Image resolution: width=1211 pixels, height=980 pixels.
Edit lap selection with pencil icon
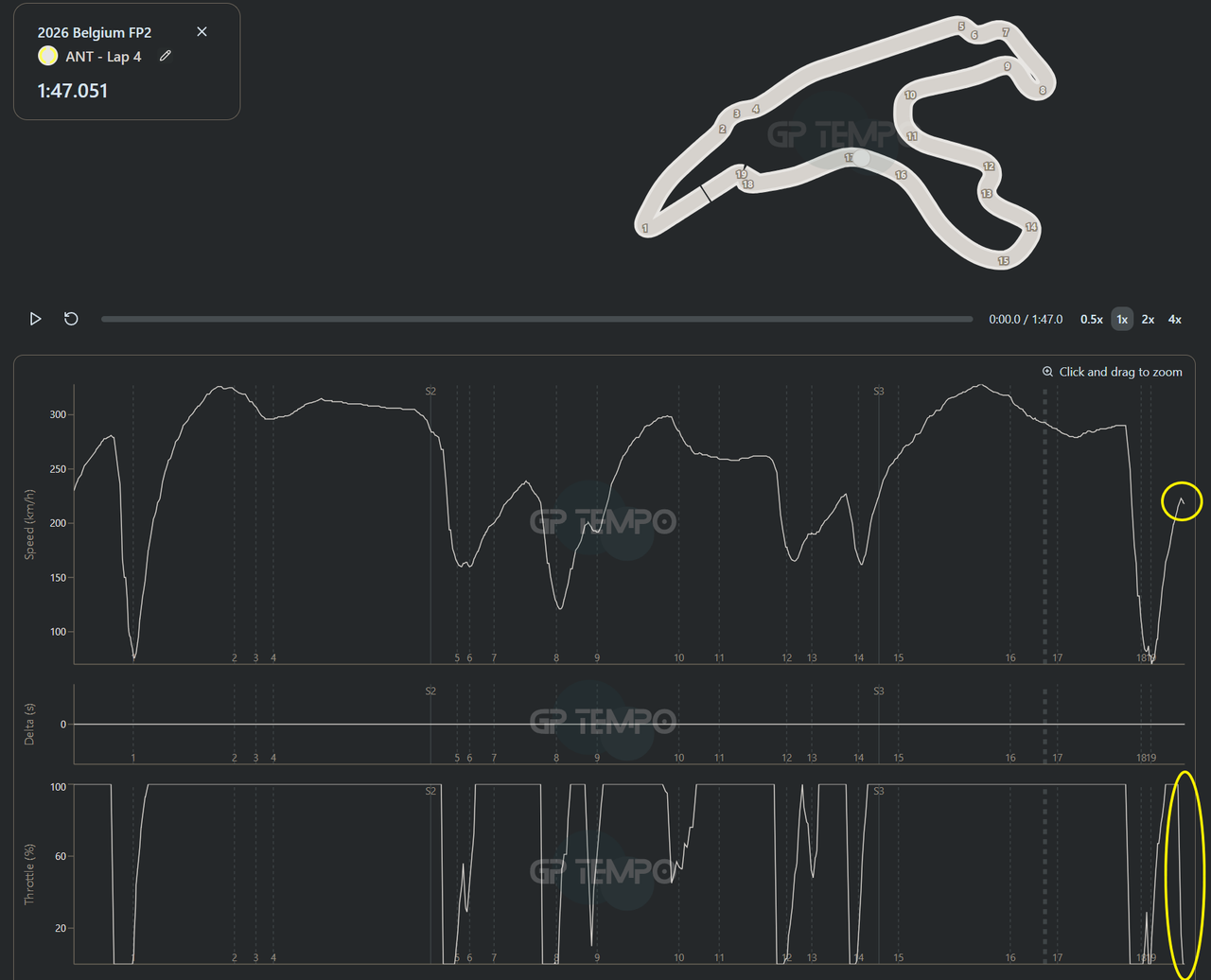(166, 57)
